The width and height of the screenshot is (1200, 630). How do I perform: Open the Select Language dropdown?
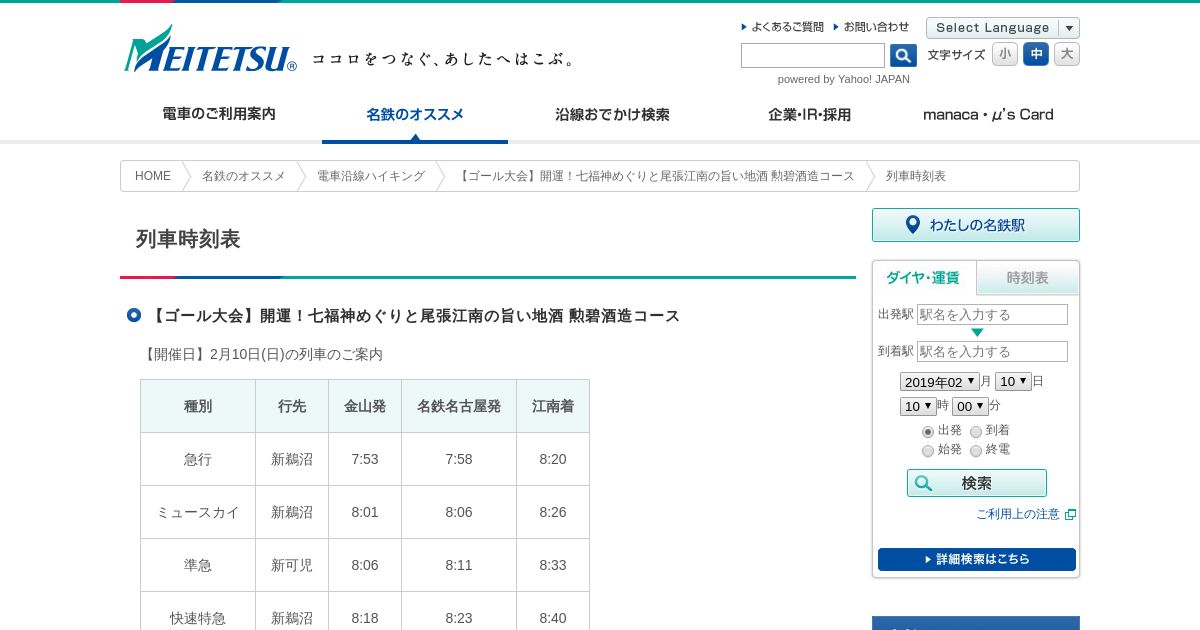1003,28
